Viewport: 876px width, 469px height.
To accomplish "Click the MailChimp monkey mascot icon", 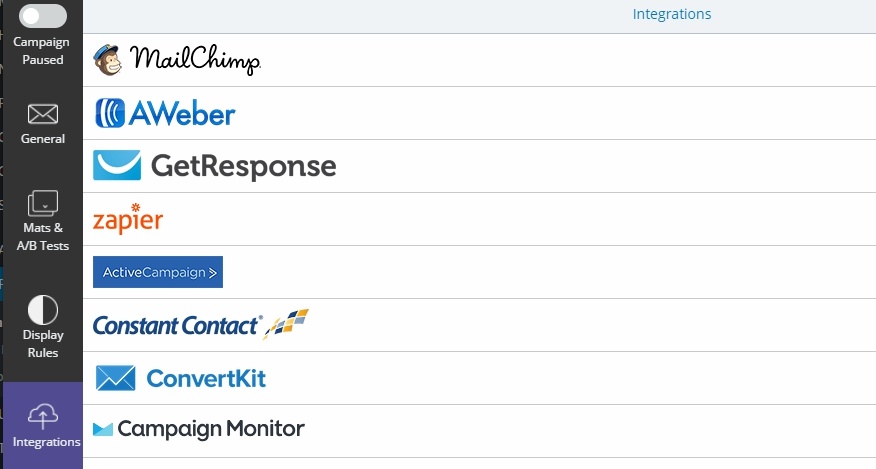I will pos(108,60).
